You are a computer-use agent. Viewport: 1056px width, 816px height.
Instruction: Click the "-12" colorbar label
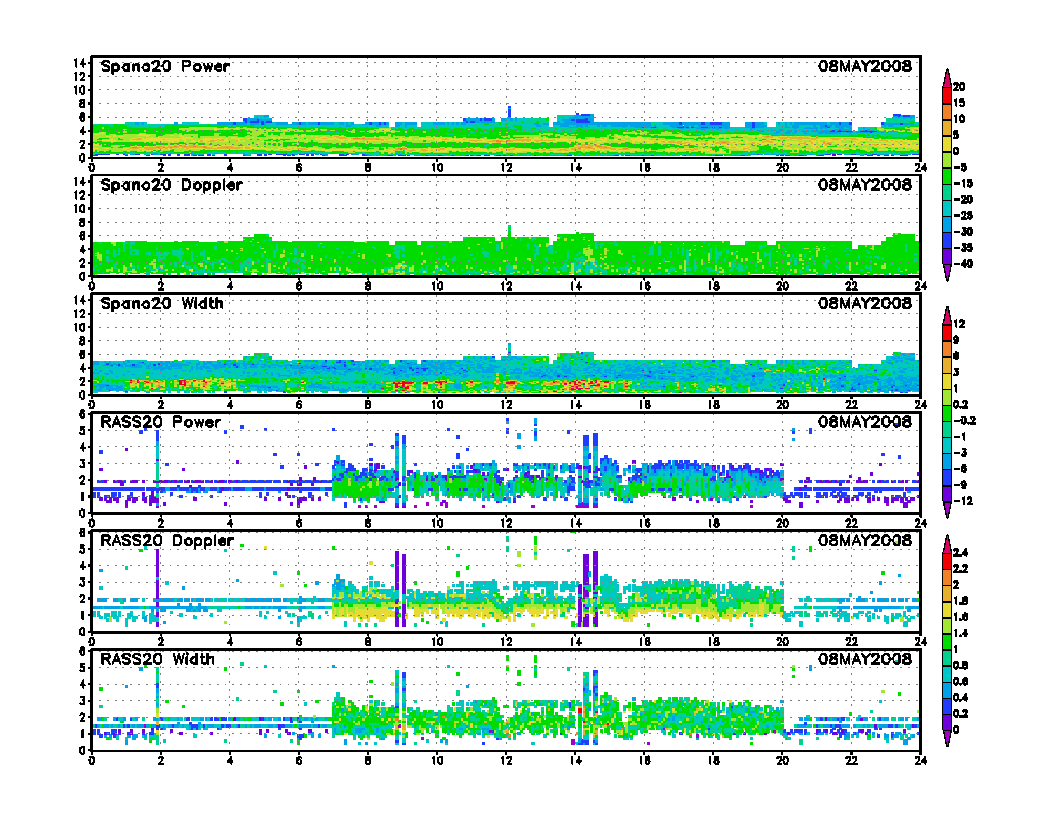tap(962, 501)
